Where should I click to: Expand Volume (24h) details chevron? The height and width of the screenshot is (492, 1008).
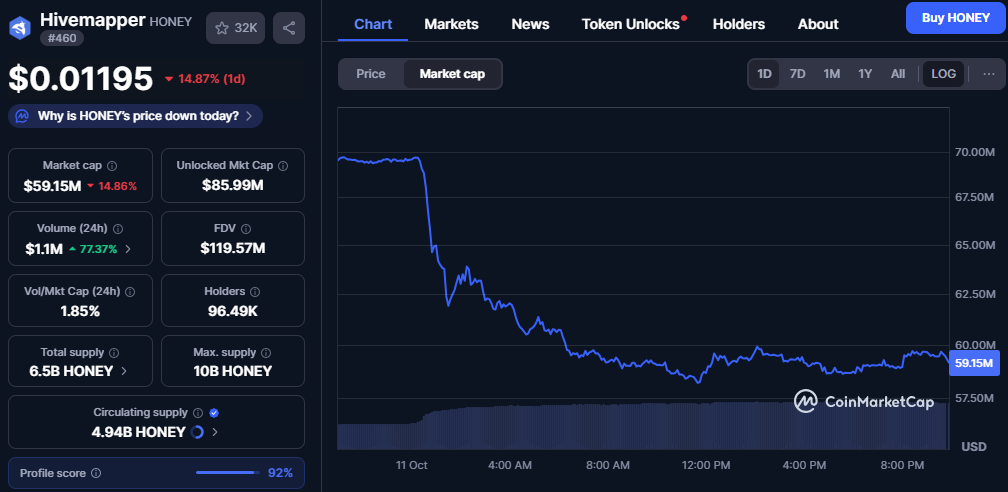click(127, 248)
